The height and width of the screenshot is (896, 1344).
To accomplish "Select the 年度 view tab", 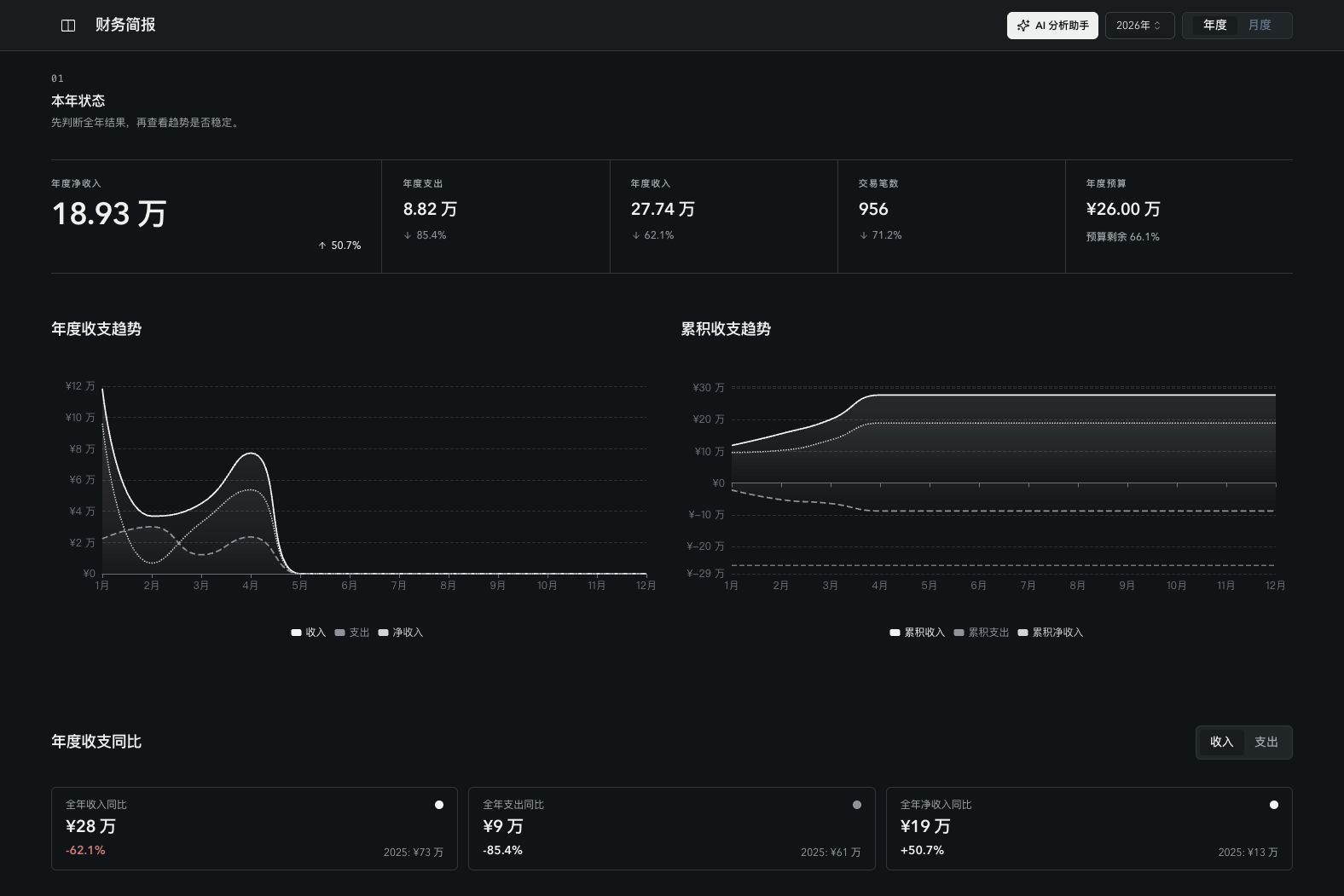I will click(1214, 26).
